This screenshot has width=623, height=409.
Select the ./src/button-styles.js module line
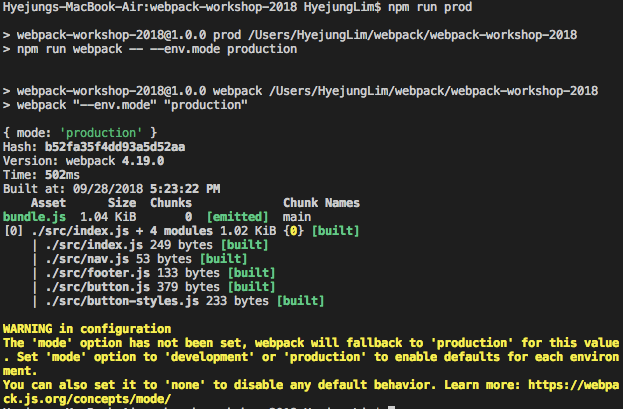point(184,301)
